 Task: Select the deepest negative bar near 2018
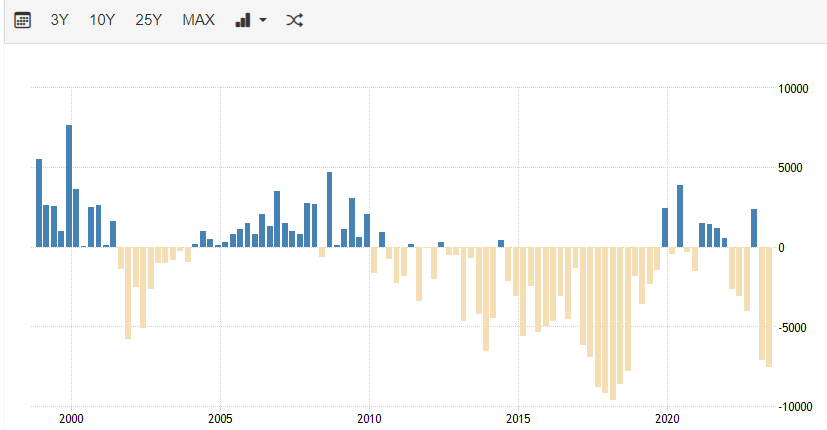pyautogui.click(x=612, y=322)
